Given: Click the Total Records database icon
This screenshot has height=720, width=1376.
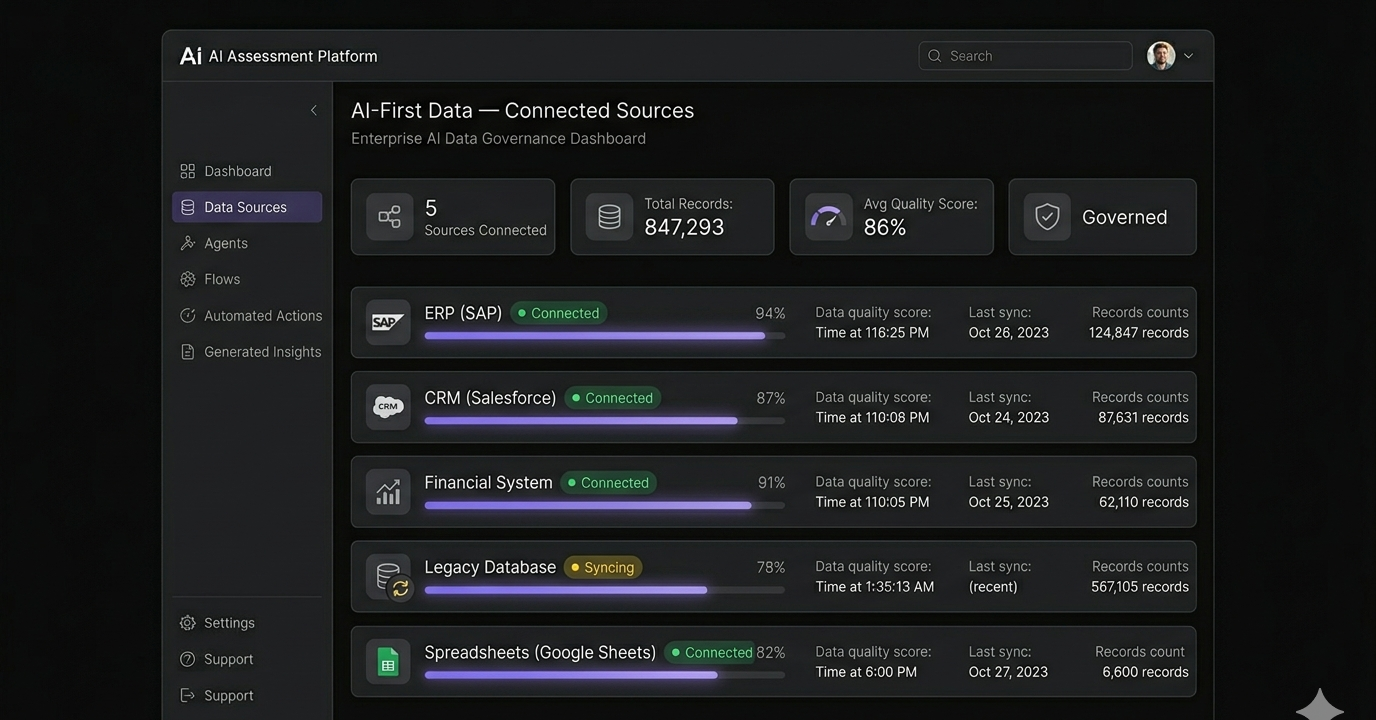Looking at the screenshot, I should (609, 217).
